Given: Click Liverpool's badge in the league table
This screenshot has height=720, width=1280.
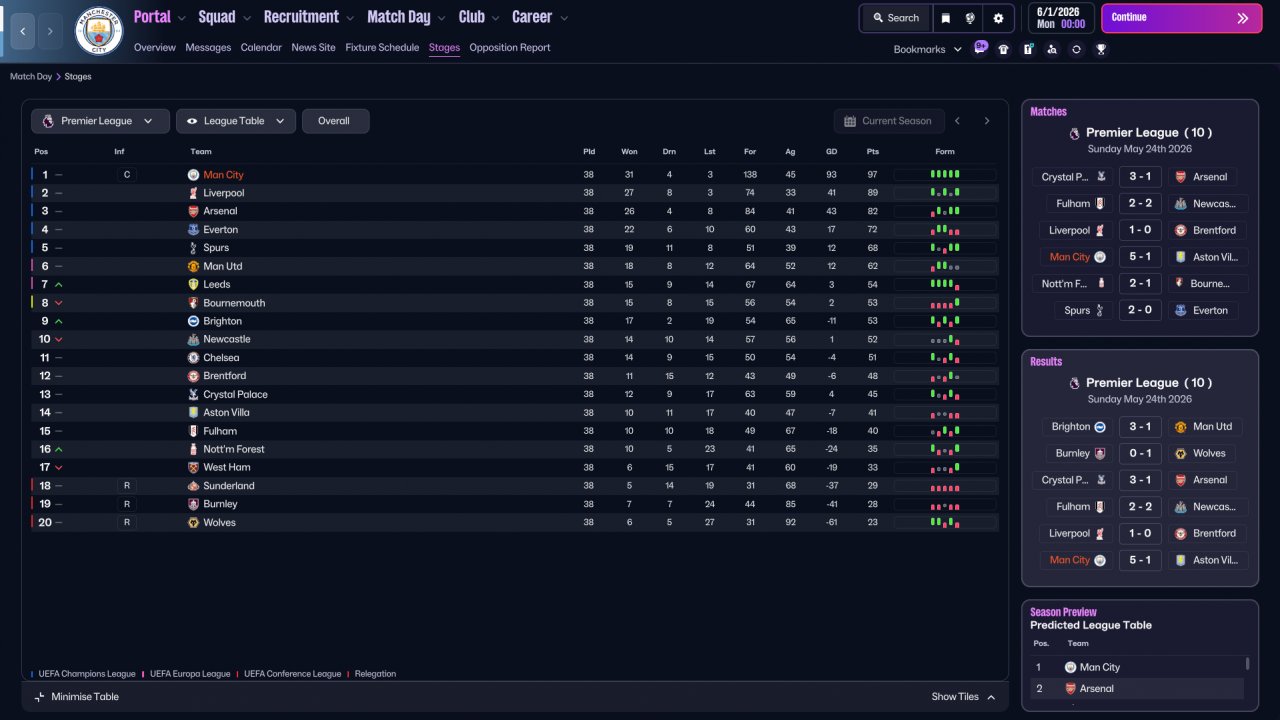Looking at the screenshot, I should [x=194, y=193].
